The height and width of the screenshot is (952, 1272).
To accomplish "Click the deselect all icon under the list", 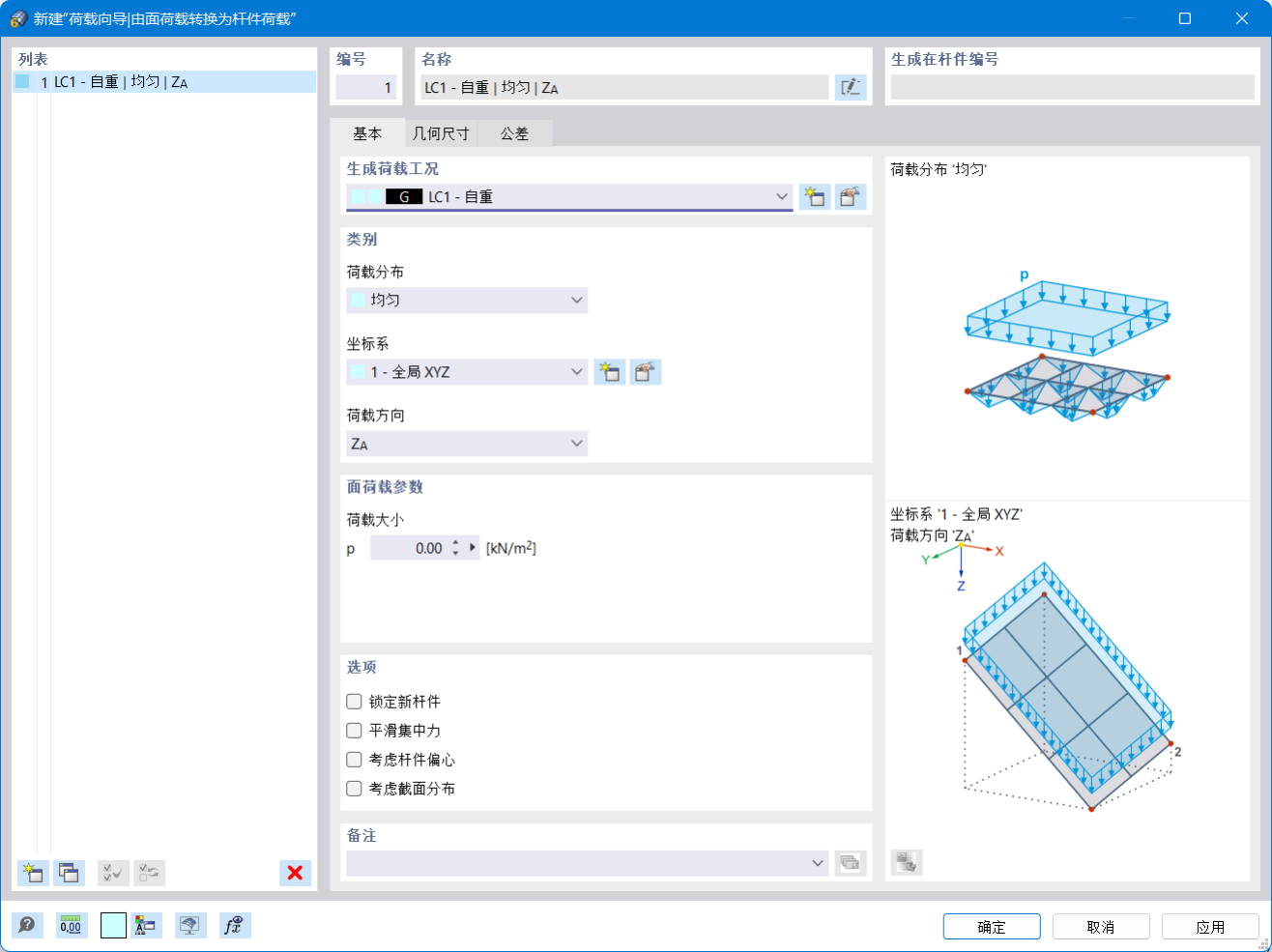I will tap(149, 873).
